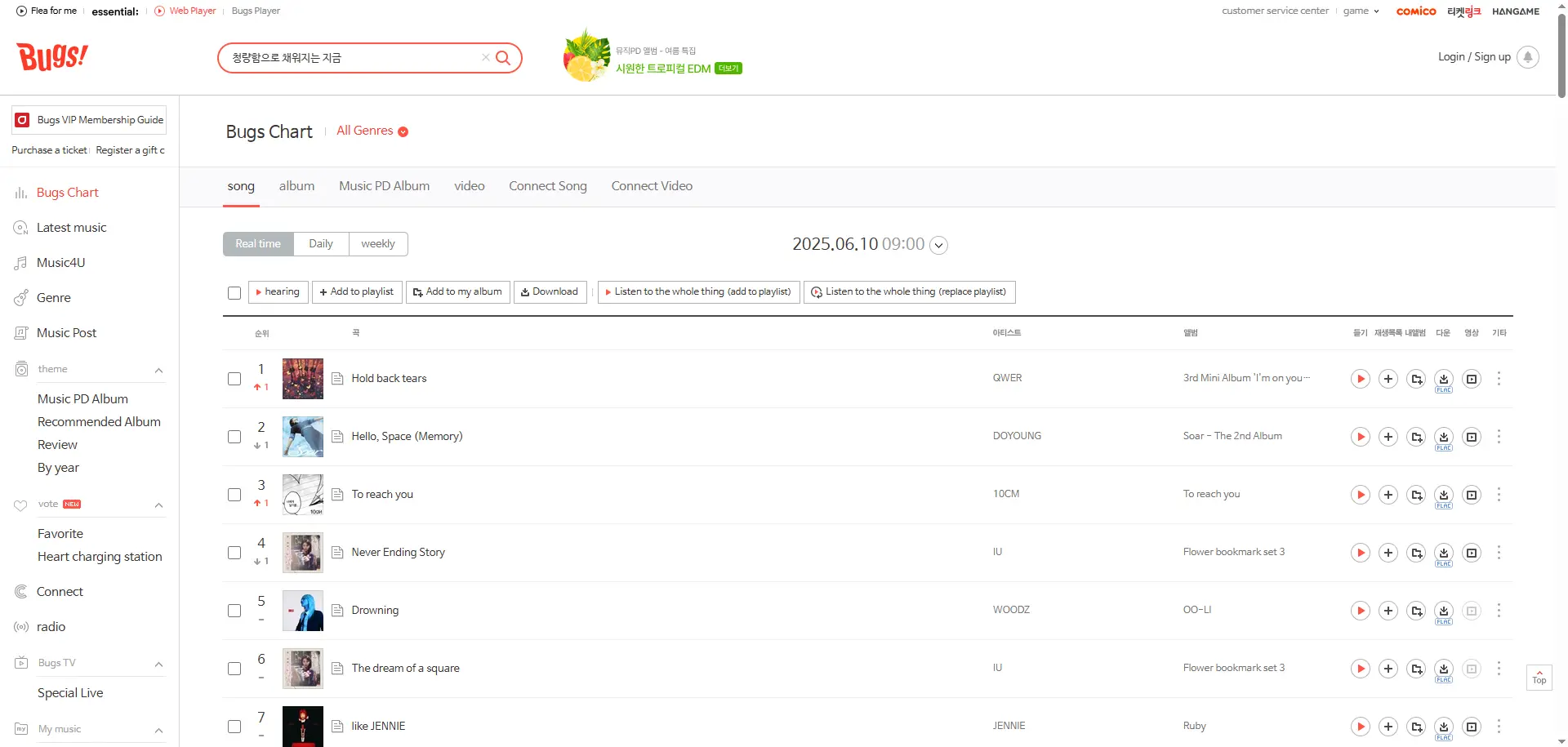The image size is (1568, 747).
Task: Click Add to playlist toolbar button
Action: click(x=357, y=292)
